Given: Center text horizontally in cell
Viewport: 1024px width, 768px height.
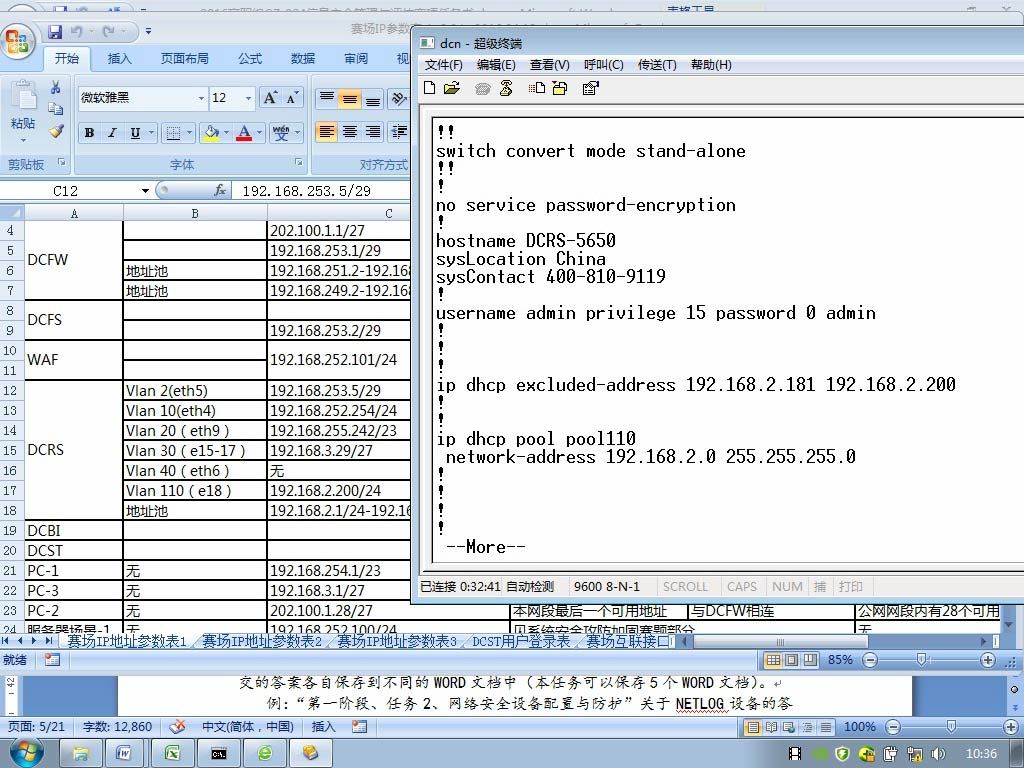Looking at the screenshot, I should (x=349, y=132).
